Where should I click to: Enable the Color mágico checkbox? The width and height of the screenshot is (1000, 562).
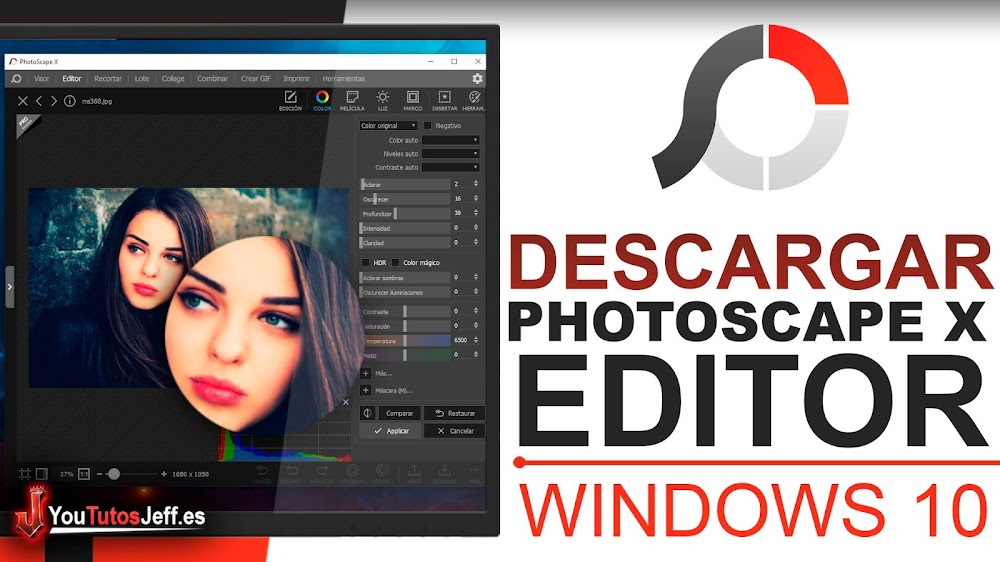pos(395,262)
